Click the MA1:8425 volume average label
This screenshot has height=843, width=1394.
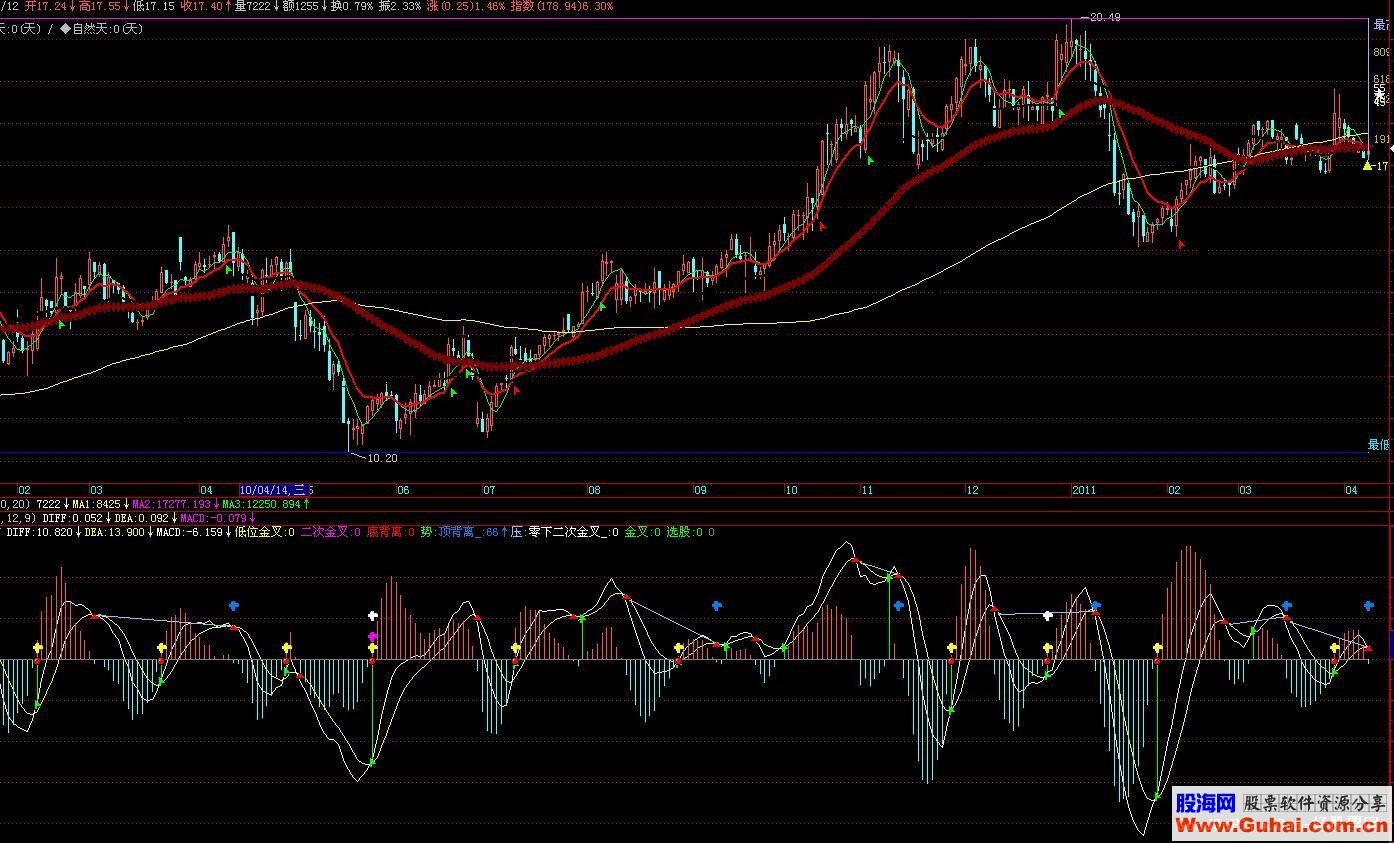pos(96,504)
